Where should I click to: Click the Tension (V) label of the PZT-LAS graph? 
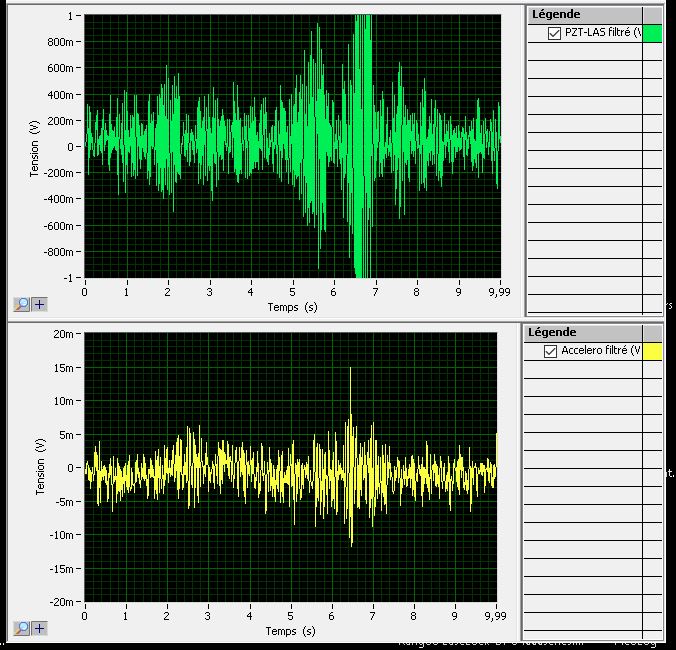click(36, 148)
